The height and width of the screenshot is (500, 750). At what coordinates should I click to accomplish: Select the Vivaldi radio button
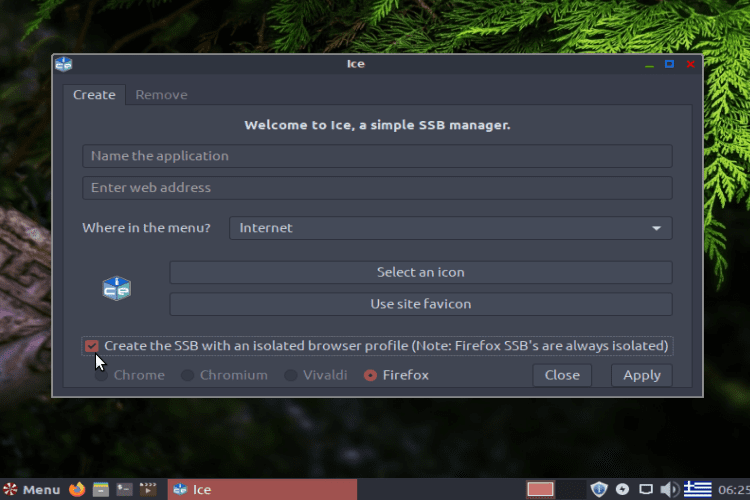click(290, 375)
